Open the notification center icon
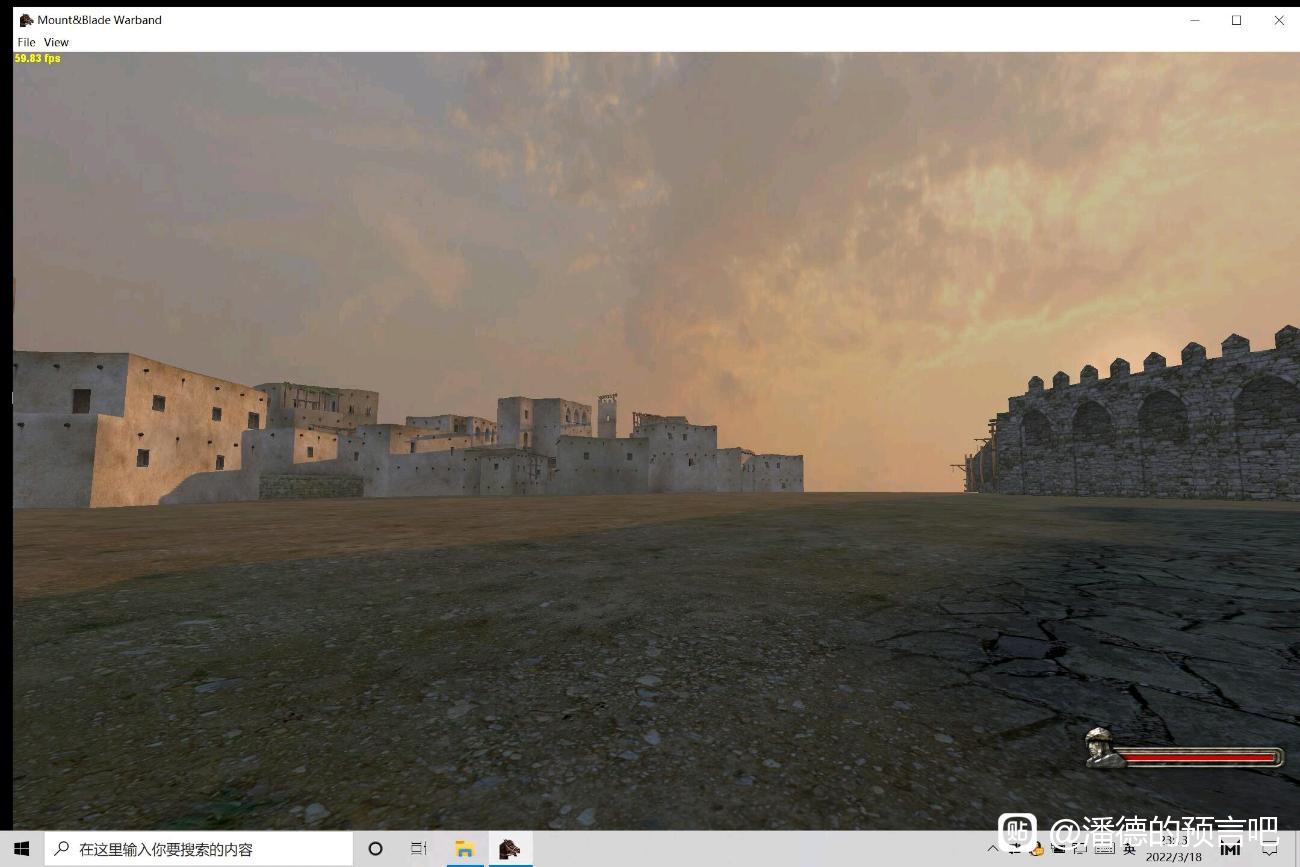The width and height of the screenshot is (1300, 867). (x=1270, y=849)
